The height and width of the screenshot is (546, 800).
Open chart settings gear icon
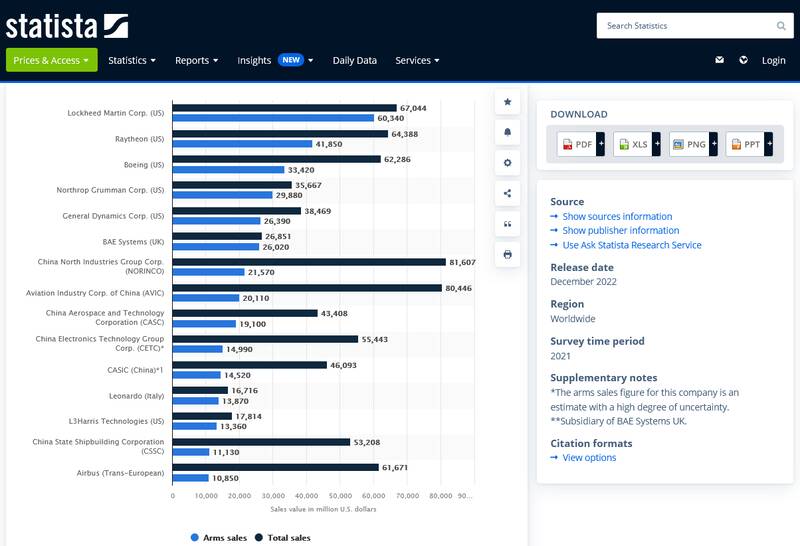pyautogui.click(x=508, y=163)
